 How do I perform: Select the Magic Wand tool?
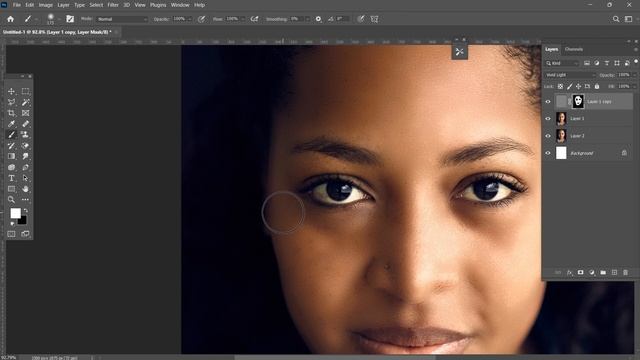pyautogui.click(x=25, y=102)
